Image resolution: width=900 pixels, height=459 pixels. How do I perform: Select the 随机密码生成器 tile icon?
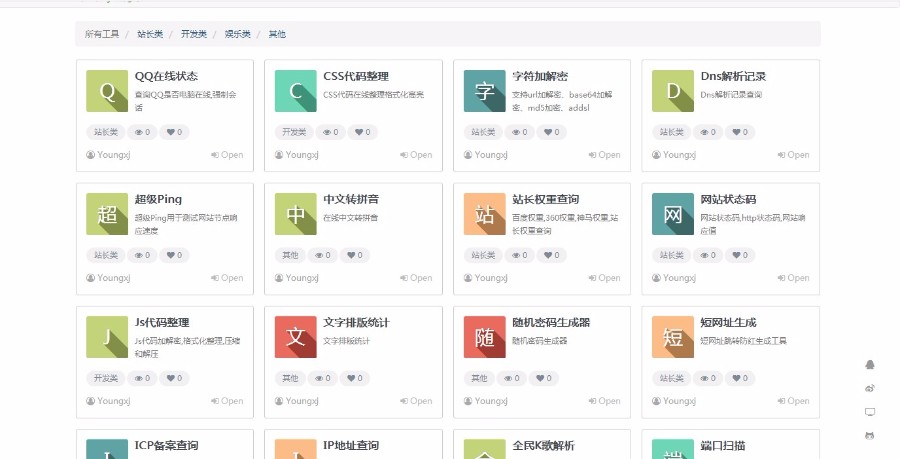[x=484, y=337]
